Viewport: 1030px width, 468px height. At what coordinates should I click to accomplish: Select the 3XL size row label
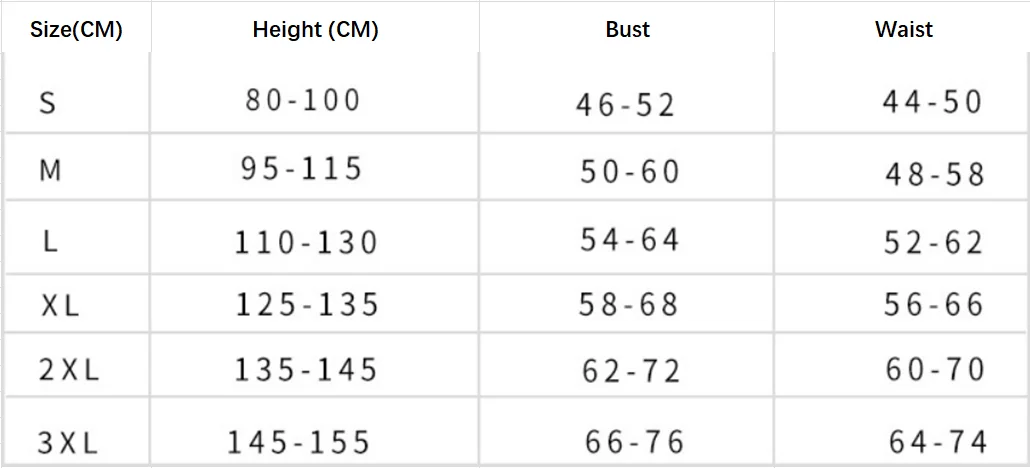[68, 444]
